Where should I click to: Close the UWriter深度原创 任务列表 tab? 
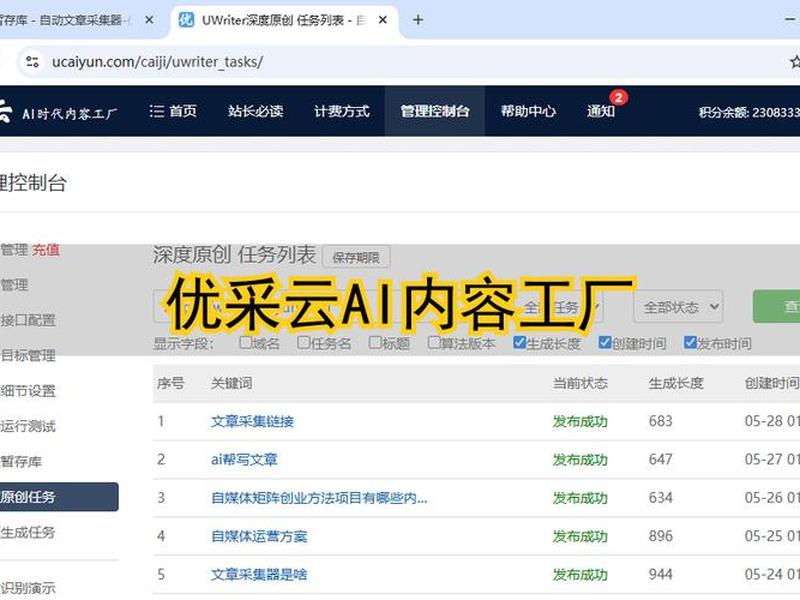[x=383, y=20]
